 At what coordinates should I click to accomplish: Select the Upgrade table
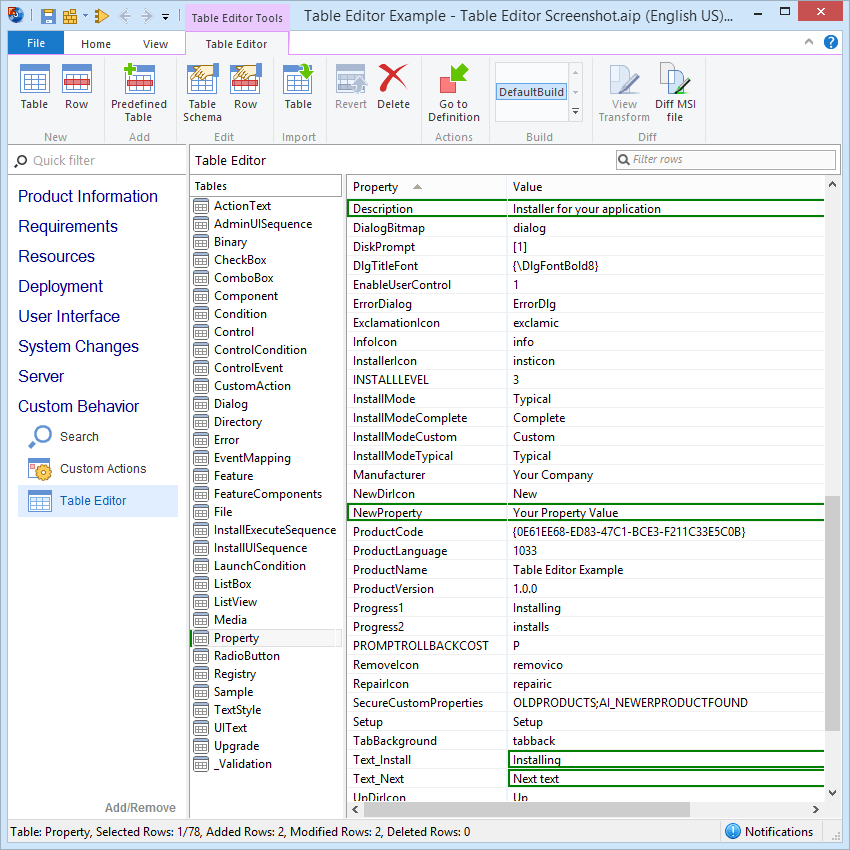236,746
